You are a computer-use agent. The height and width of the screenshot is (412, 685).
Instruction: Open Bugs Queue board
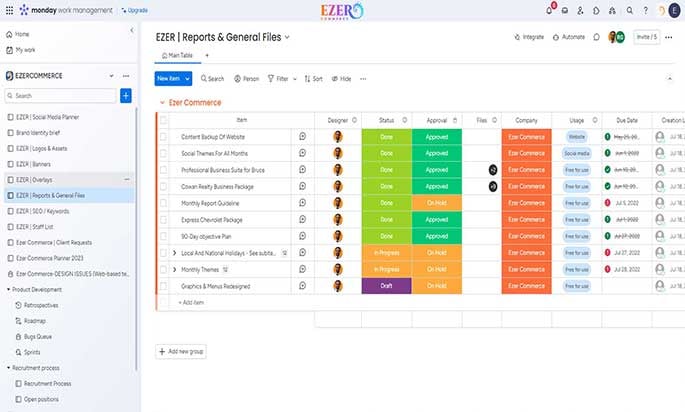click(34, 336)
